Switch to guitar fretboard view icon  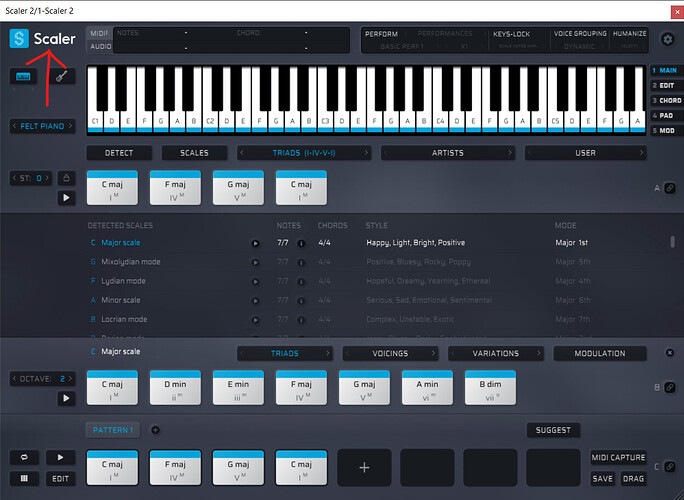[x=62, y=76]
